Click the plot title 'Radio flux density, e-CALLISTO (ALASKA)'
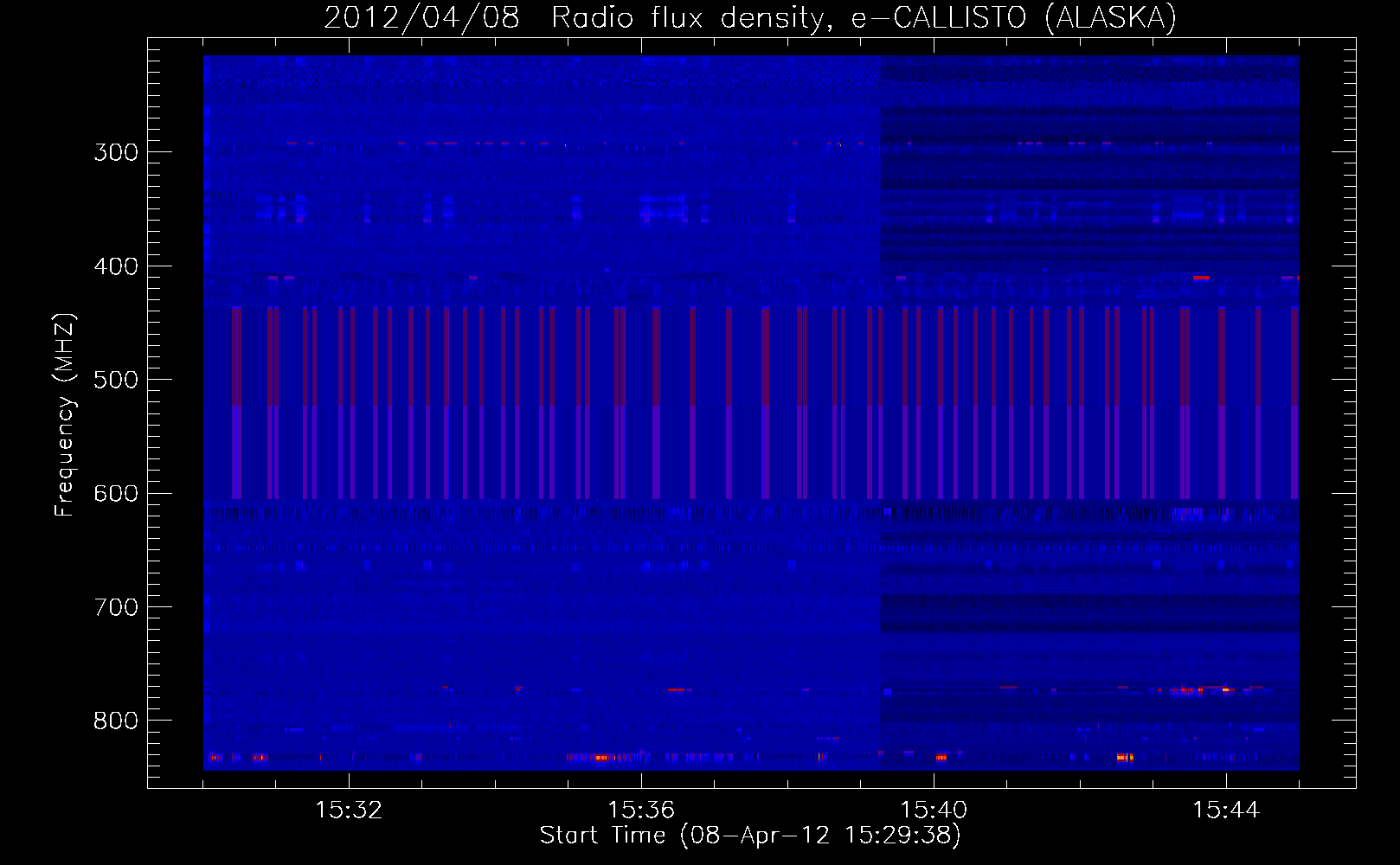This screenshot has height=865, width=1400. pos(864,18)
